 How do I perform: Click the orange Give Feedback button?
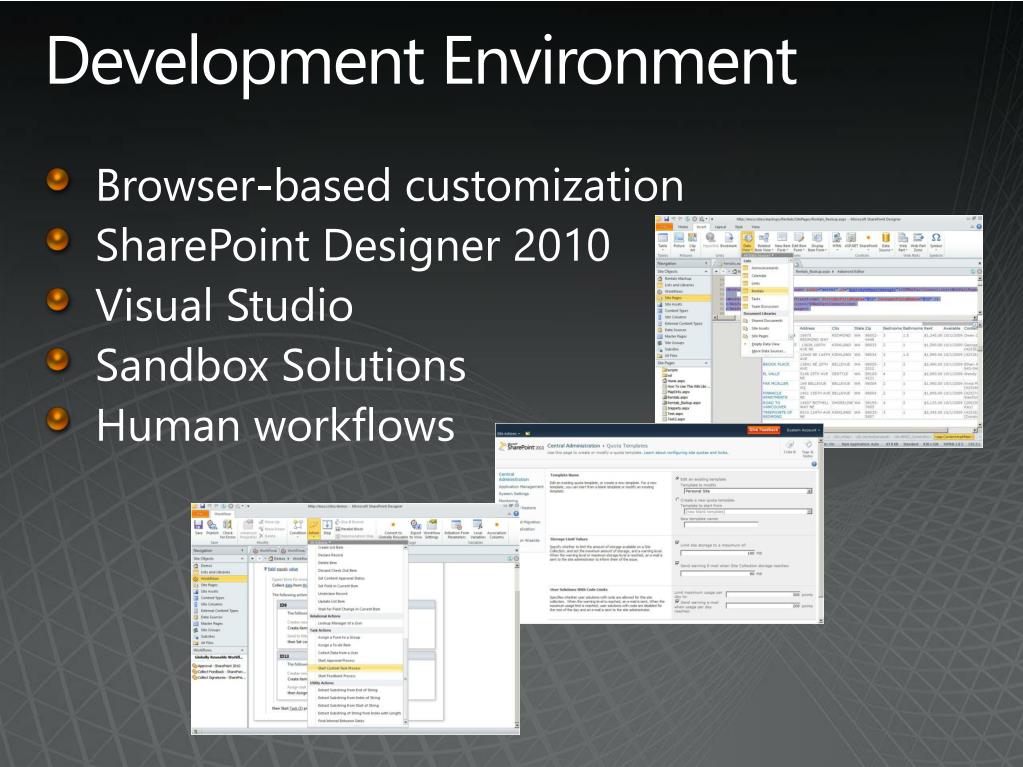click(x=764, y=430)
